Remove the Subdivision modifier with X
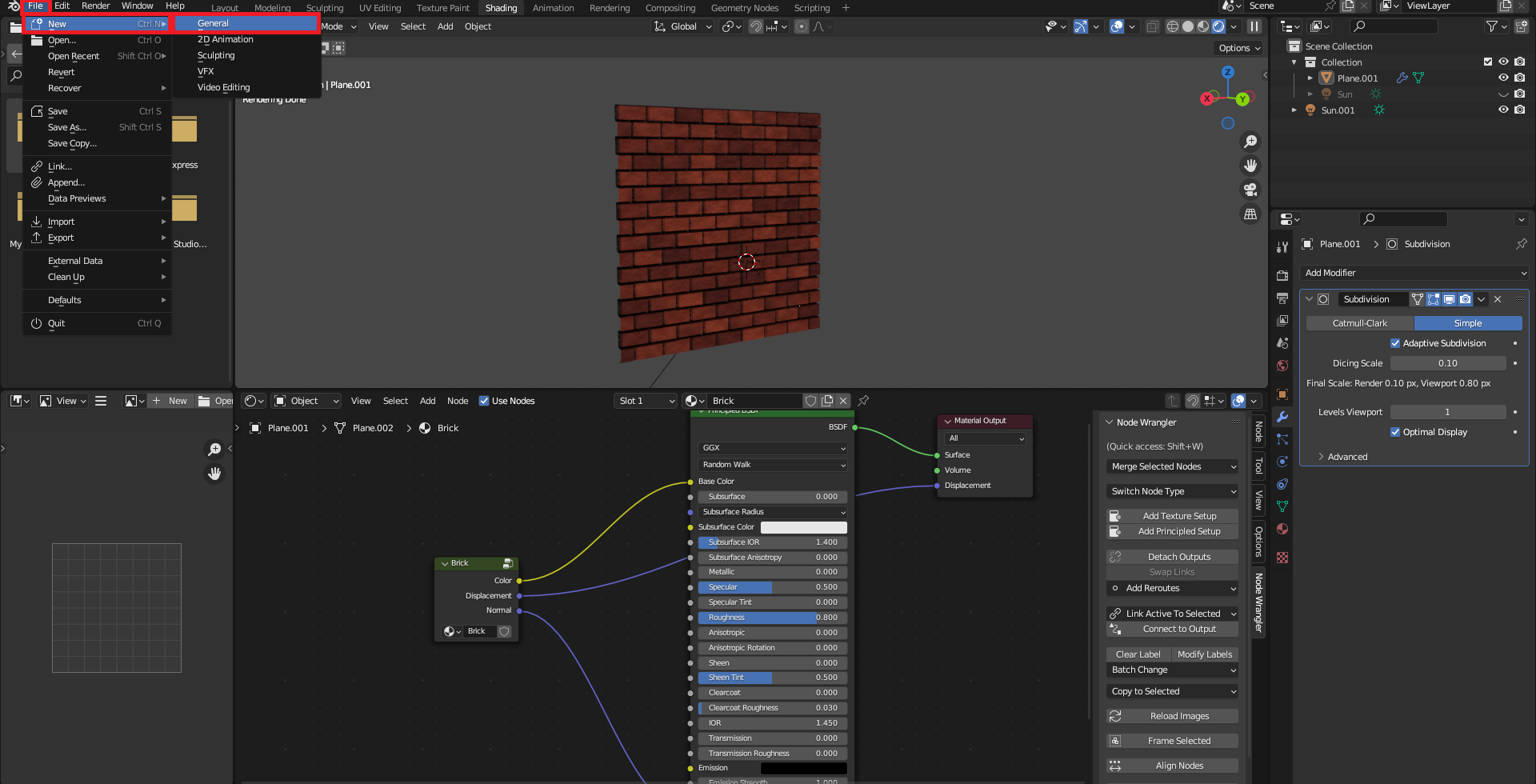The width and height of the screenshot is (1536, 784). 1498,299
